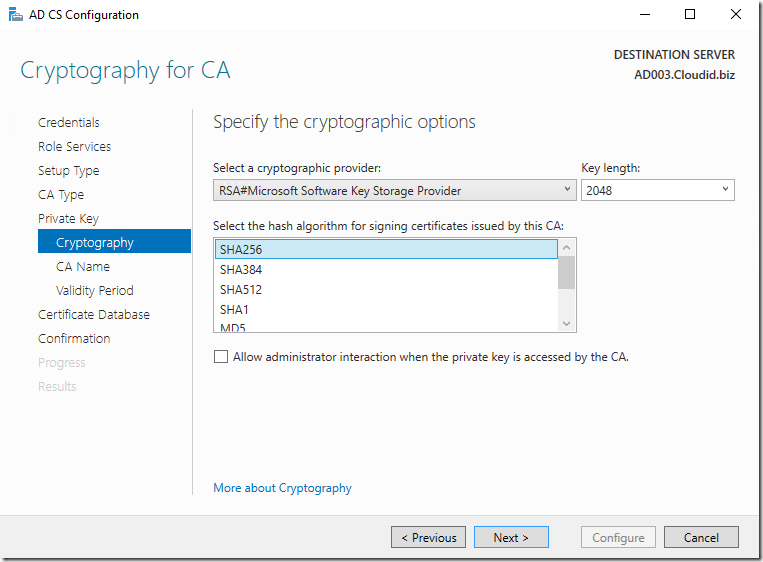Open the Role Services step
Image resolution: width=763 pixels, height=562 pixels.
click(74, 147)
